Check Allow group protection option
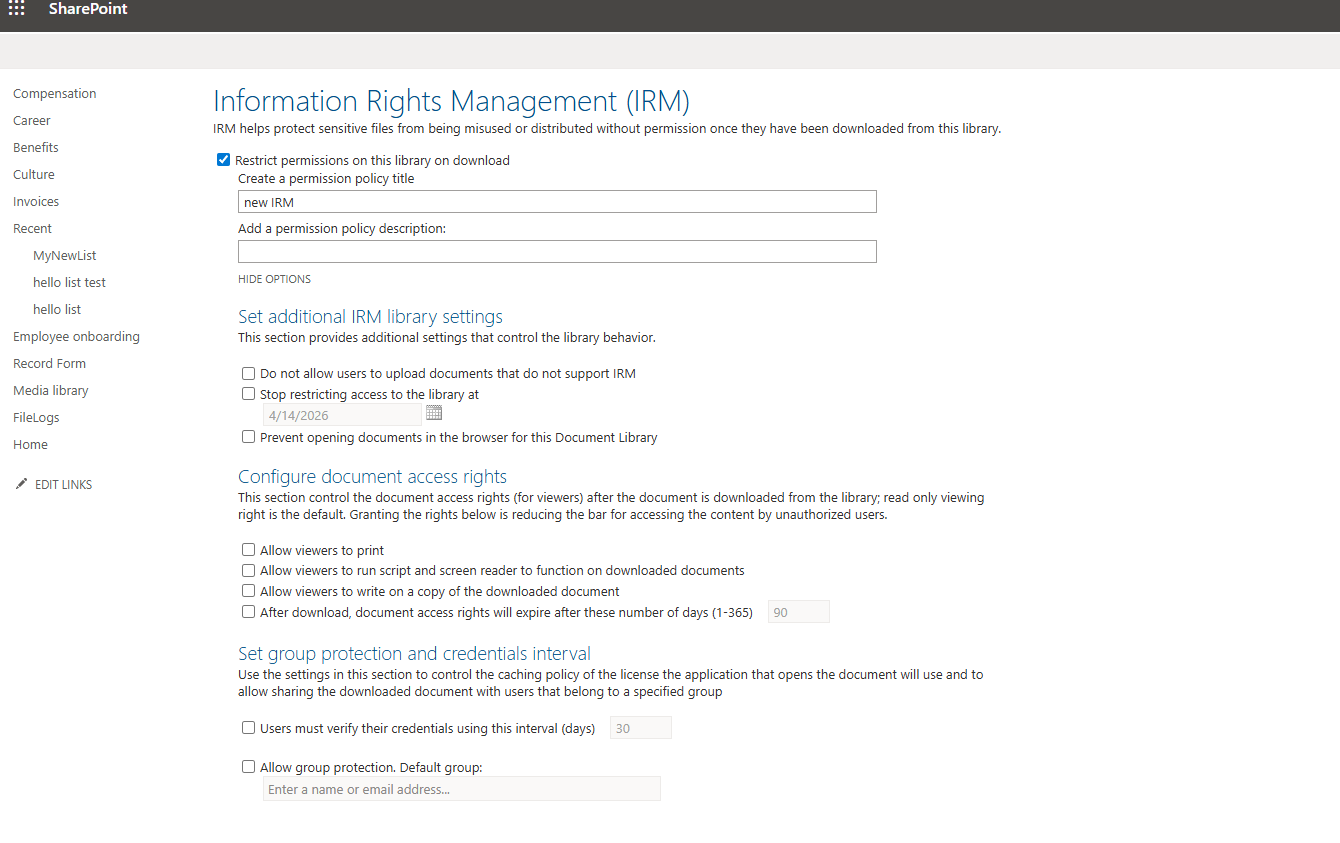This screenshot has height=843, width=1340. click(249, 767)
